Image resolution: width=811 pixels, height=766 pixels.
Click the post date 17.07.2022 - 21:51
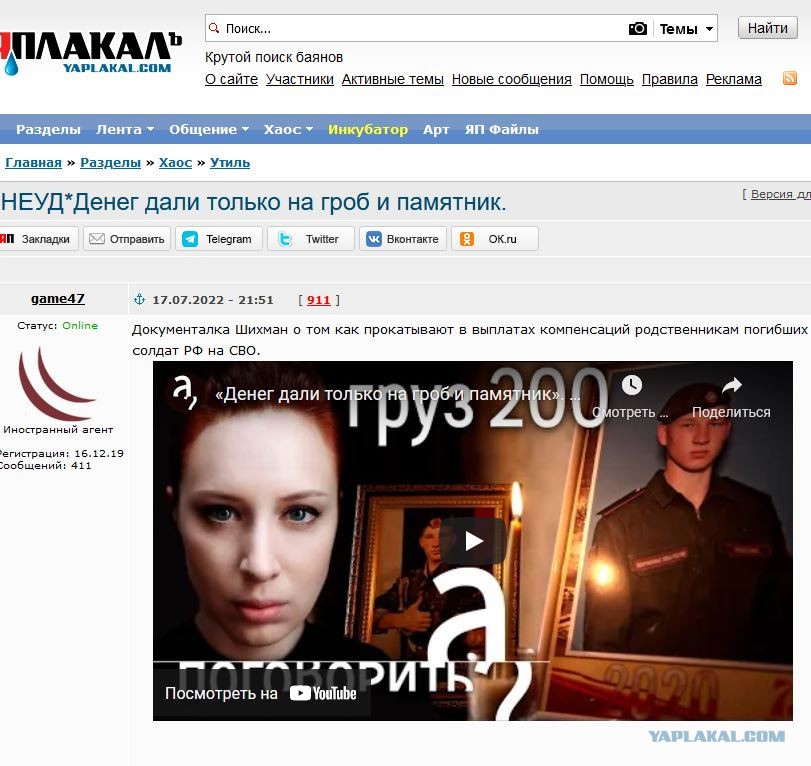[213, 300]
